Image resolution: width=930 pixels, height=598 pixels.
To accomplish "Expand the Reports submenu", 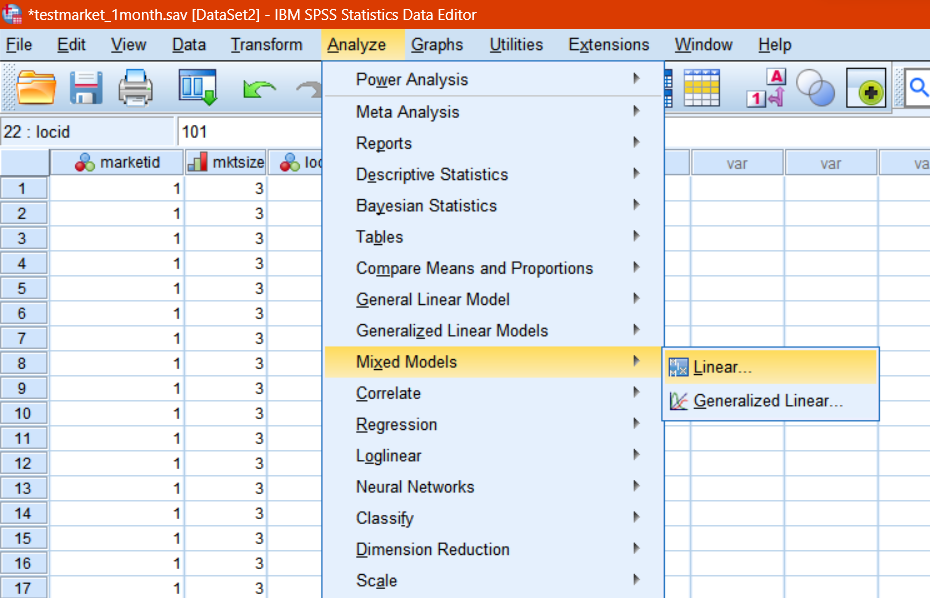I will pyautogui.click(x=493, y=143).
